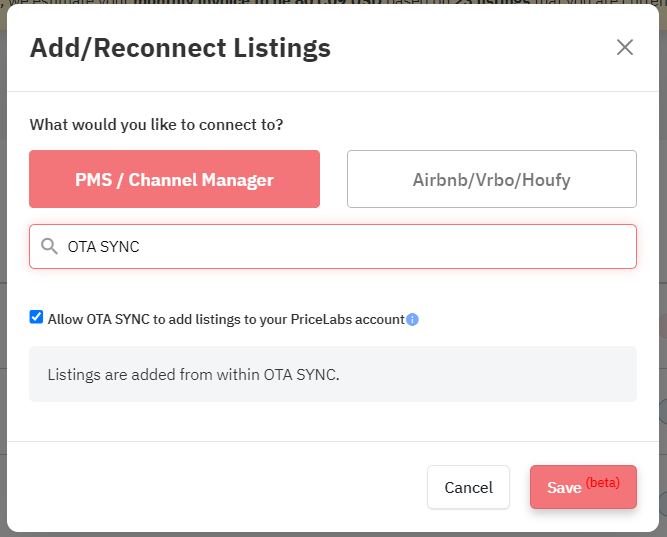The height and width of the screenshot is (537, 667).
Task: Click the gray info panel background
Action: coord(489,374)
